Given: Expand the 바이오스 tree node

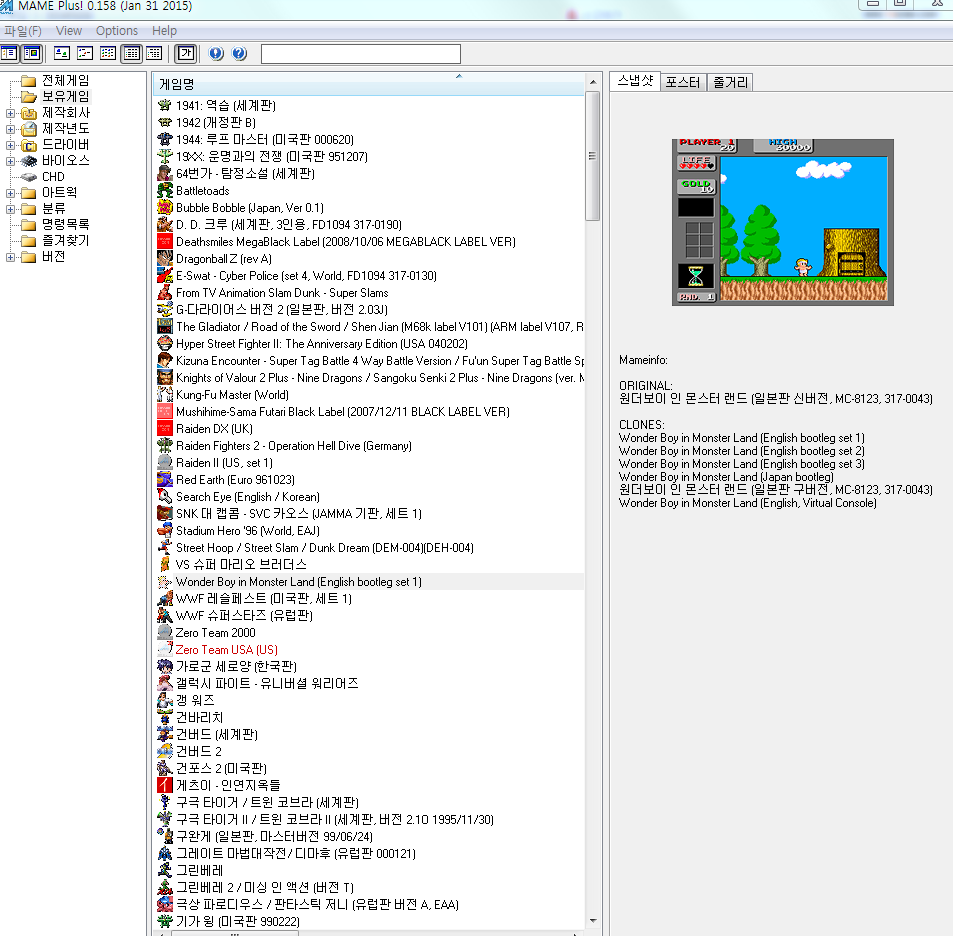Looking at the screenshot, I should click(10, 161).
